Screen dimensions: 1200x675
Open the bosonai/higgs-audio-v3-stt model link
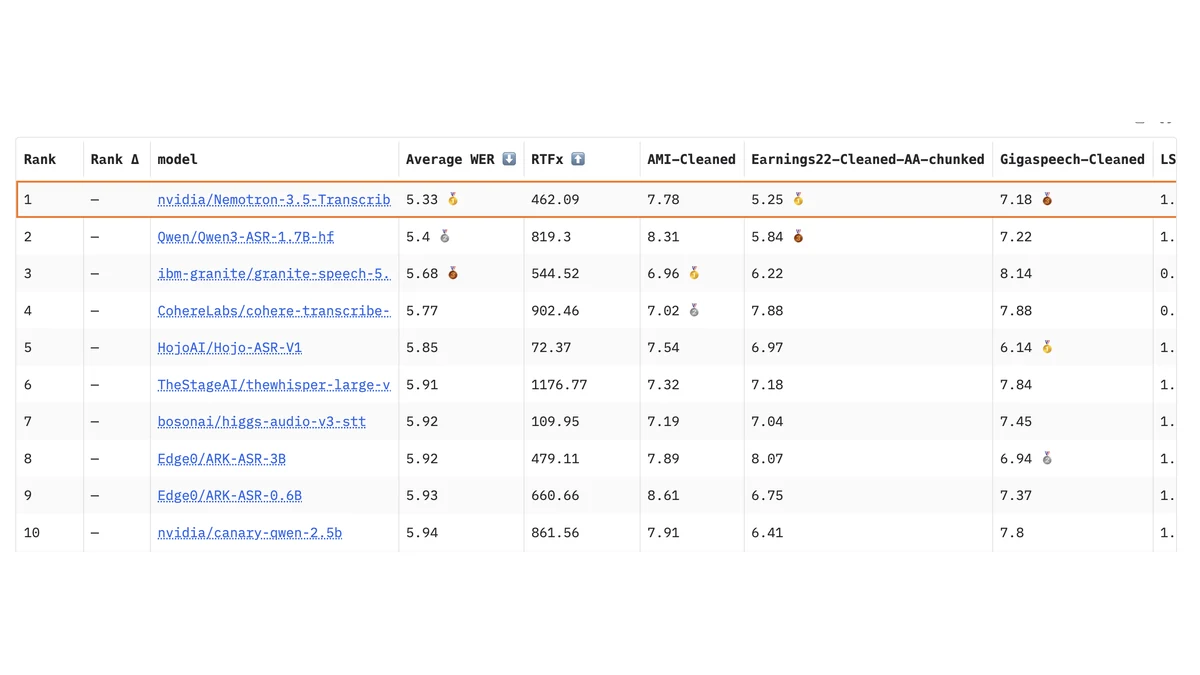pos(262,421)
